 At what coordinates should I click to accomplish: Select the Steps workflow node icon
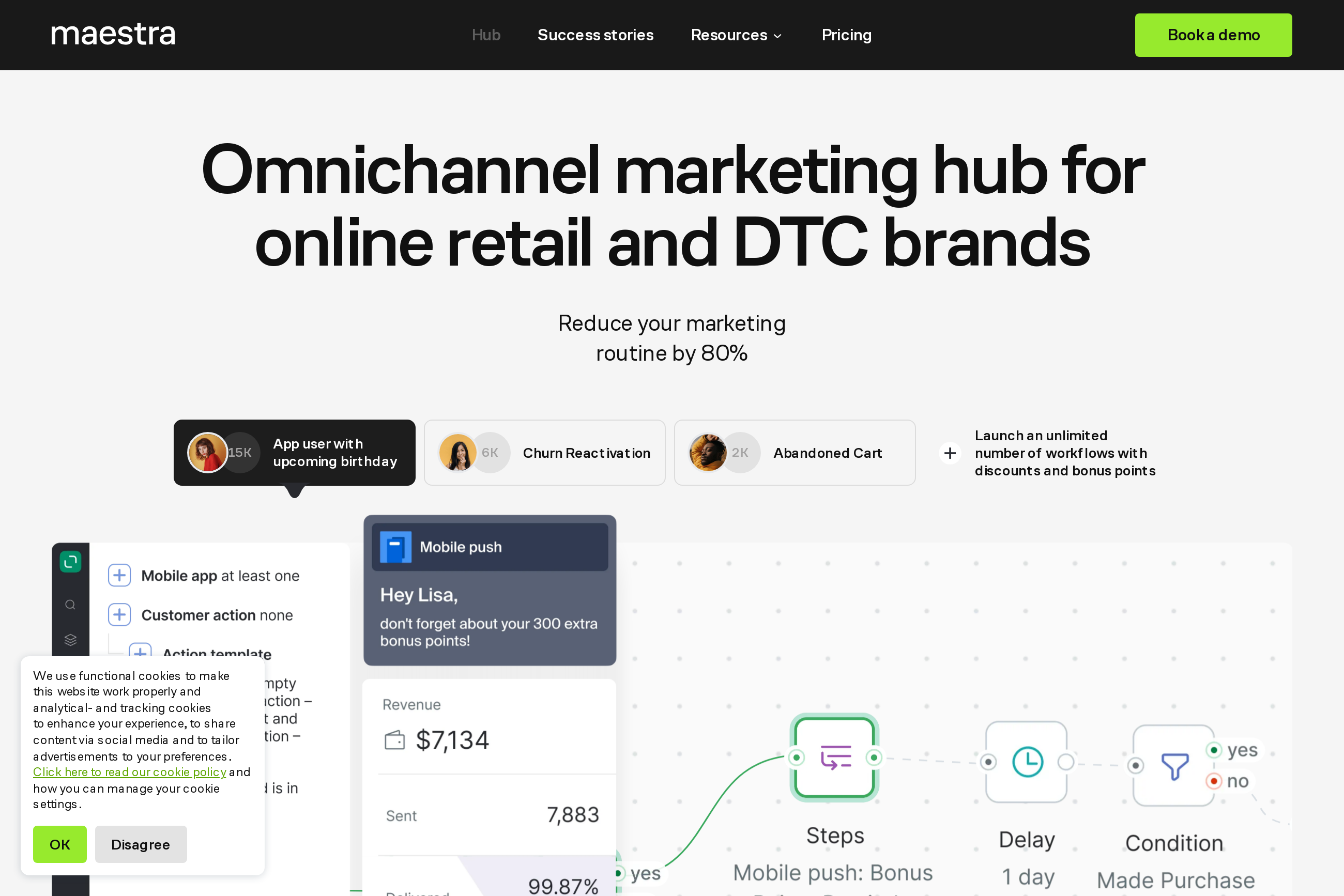pyautogui.click(x=835, y=757)
